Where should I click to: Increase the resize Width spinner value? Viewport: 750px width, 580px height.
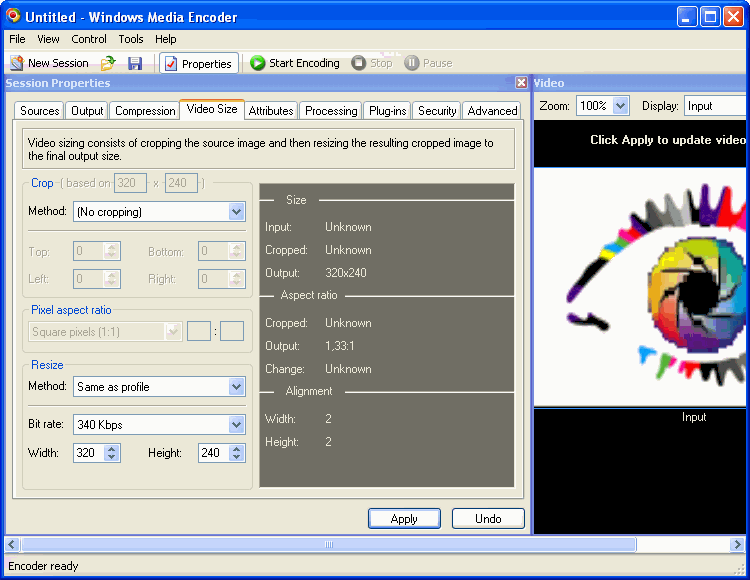tap(112, 448)
